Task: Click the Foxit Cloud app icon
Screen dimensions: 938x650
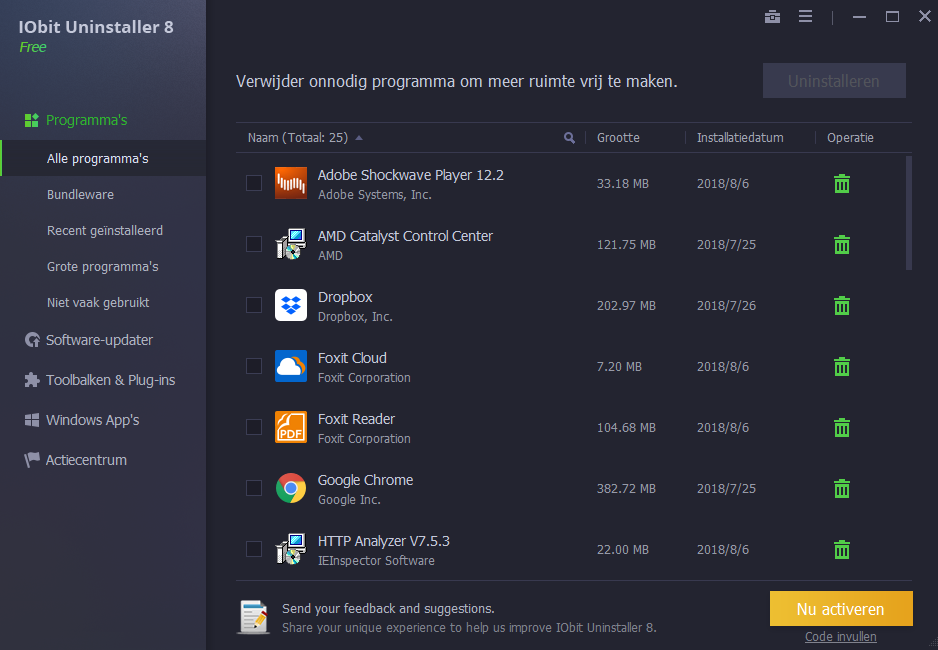Action: click(x=291, y=366)
